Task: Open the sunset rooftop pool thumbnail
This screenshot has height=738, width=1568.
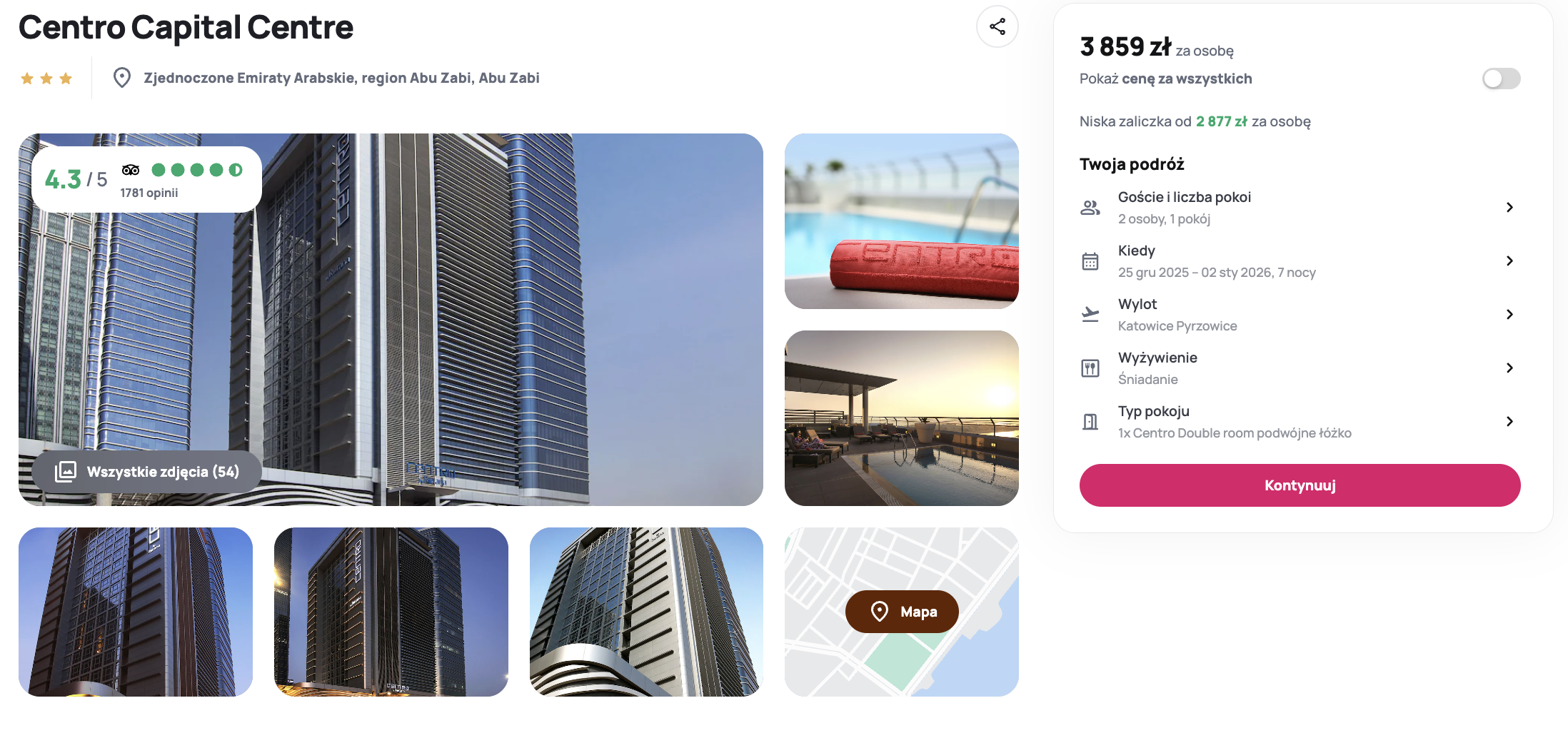Action: pyautogui.click(x=902, y=418)
